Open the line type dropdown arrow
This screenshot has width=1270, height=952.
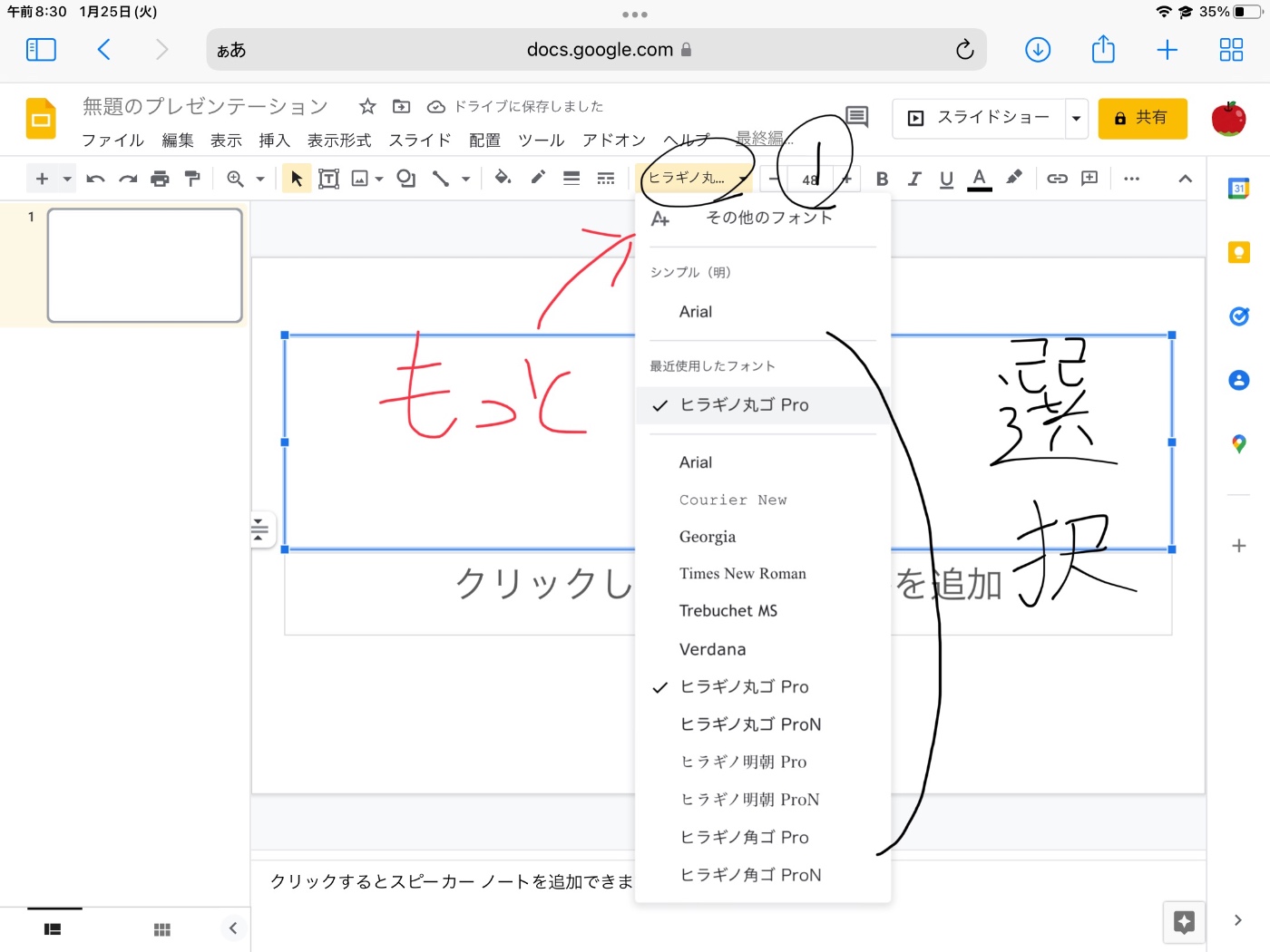(x=465, y=179)
